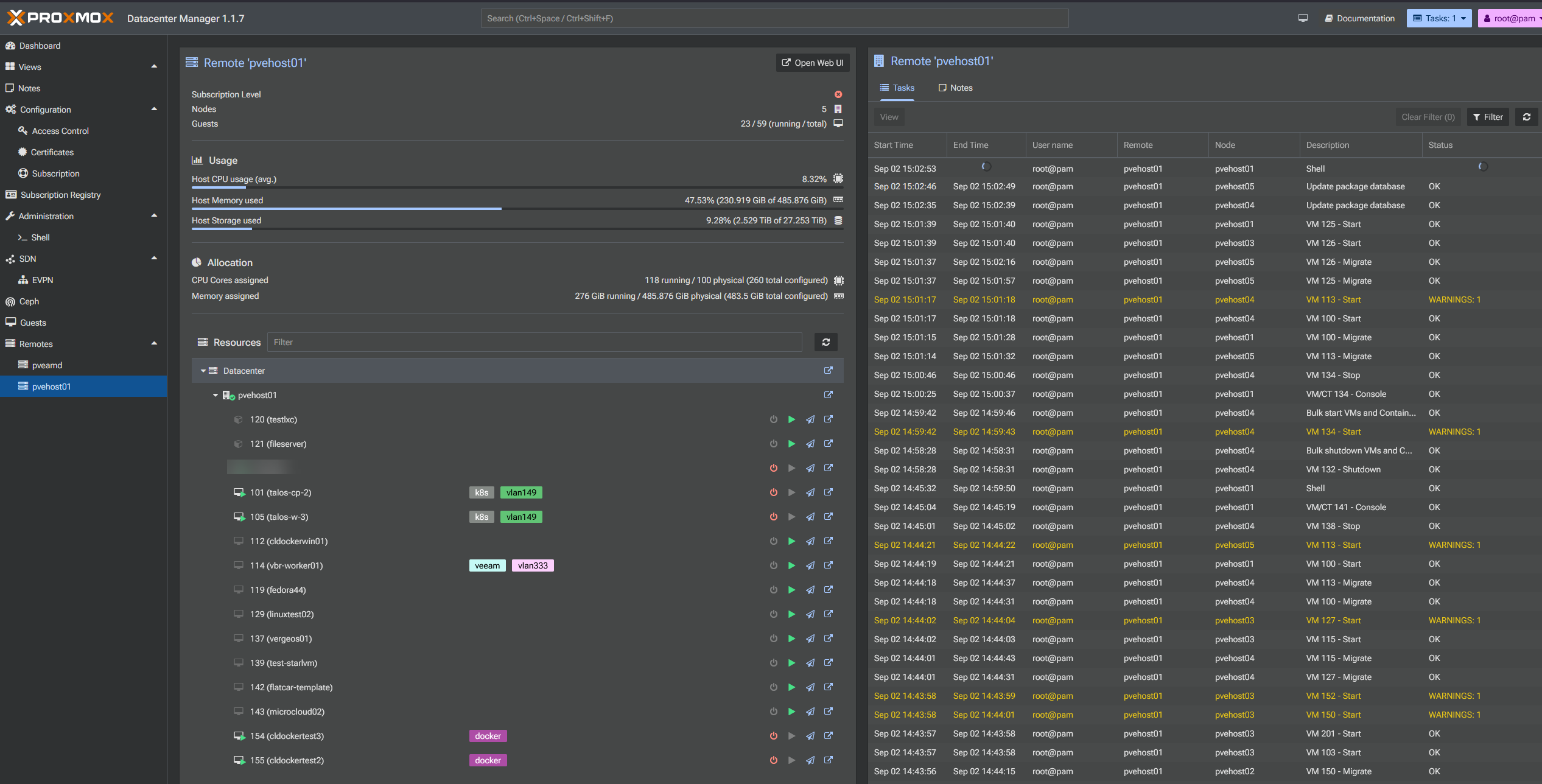1542x784 pixels.
Task: Click the start play icon for 120 (testlxc)
Action: [791, 419]
